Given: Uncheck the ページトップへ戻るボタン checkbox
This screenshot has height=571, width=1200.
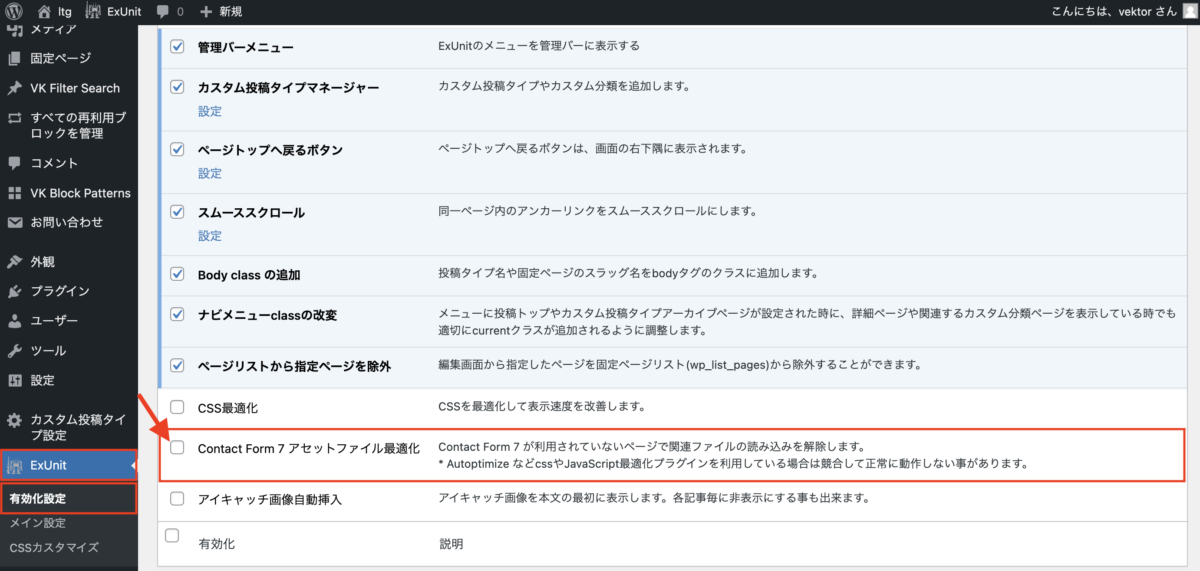Looking at the screenshot, I should (x=178, y=150).
